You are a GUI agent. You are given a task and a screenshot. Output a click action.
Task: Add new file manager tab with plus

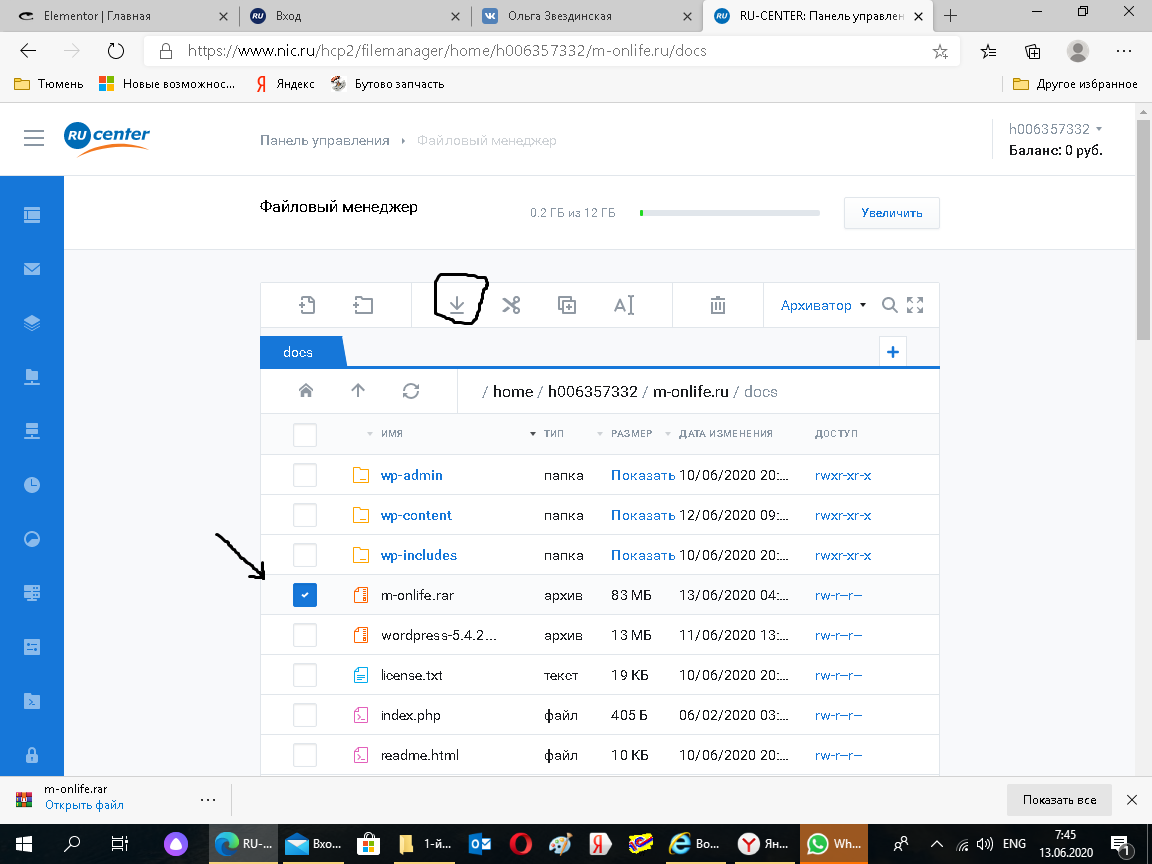coord(893,352)
